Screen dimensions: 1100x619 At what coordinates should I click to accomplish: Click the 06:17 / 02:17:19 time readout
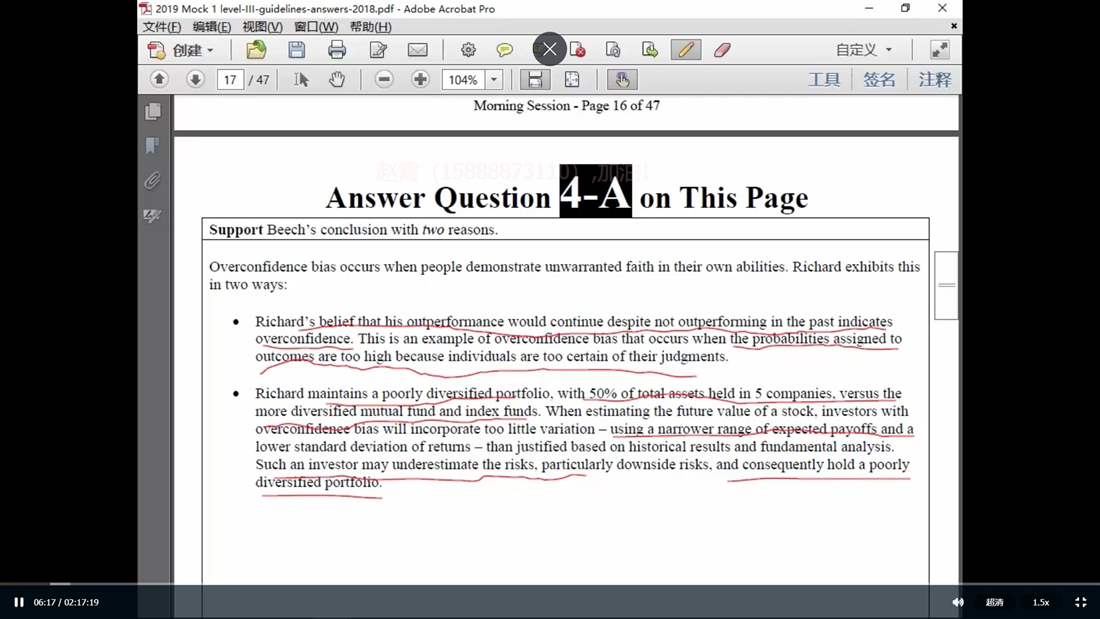click(x=66, y=602)
